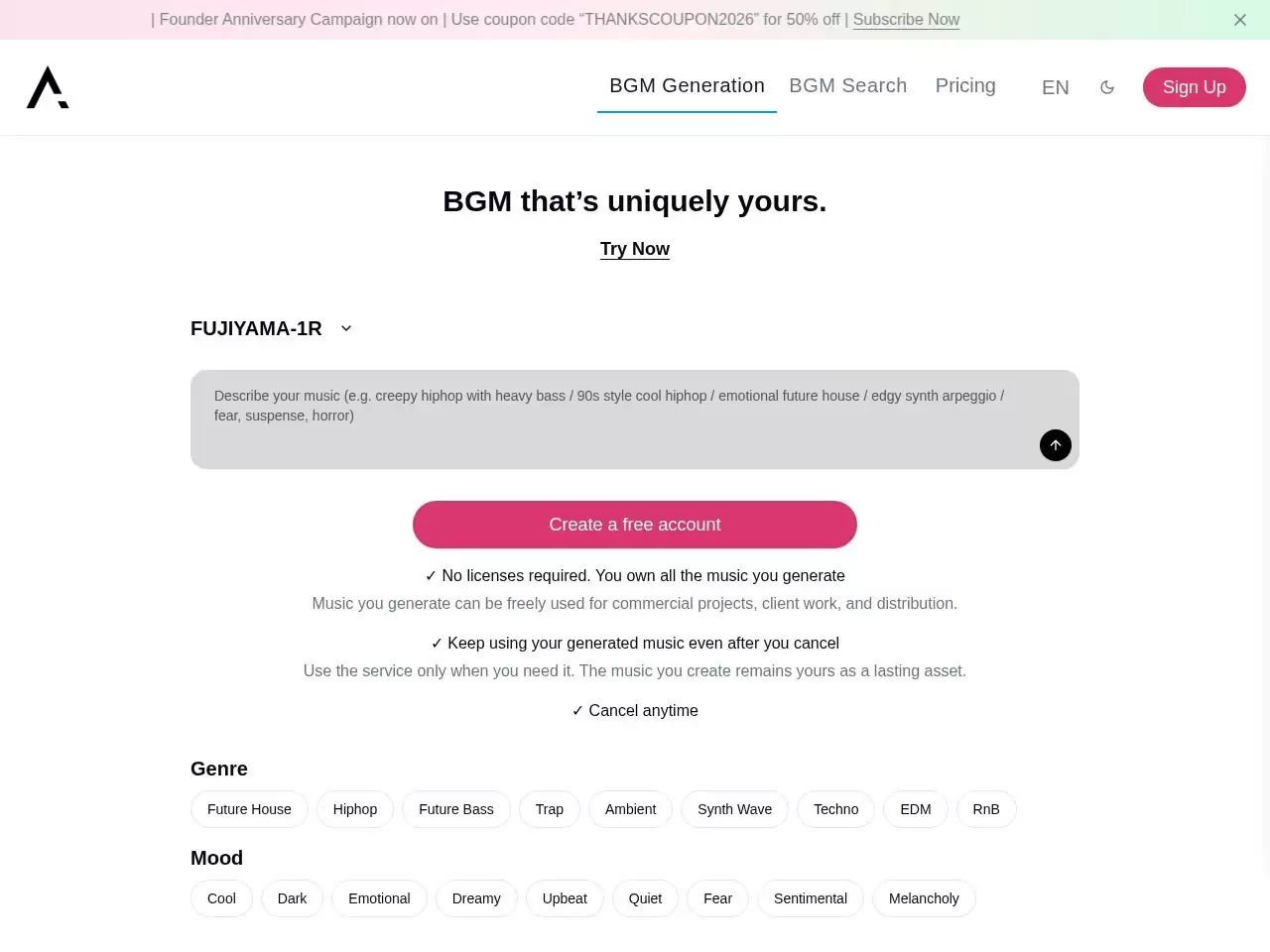Follow the Subscribe Now link
The image size is (1270, 952).
[906, 20]
